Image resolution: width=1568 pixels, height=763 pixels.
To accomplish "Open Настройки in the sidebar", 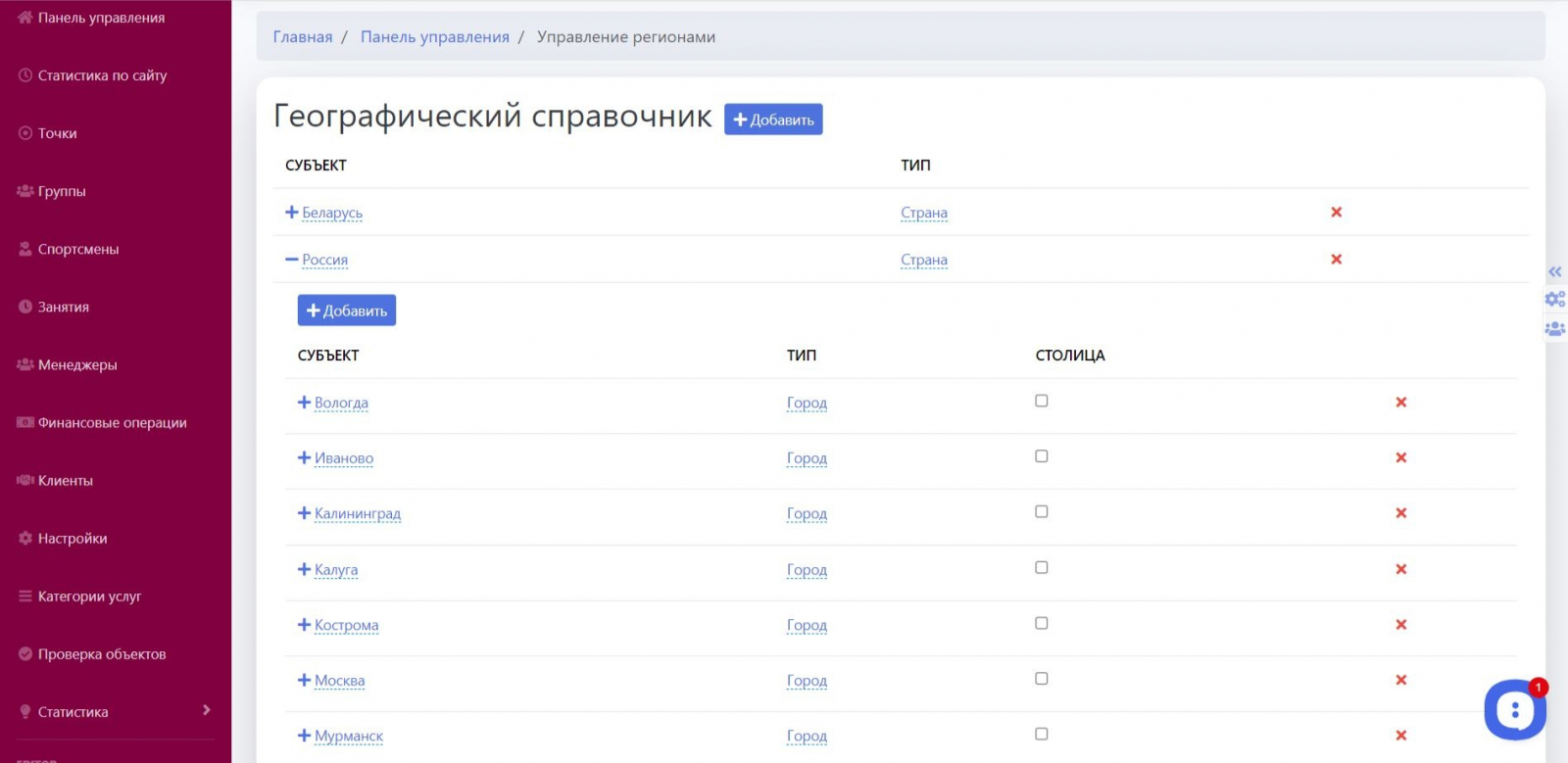I will coord(73,538).
